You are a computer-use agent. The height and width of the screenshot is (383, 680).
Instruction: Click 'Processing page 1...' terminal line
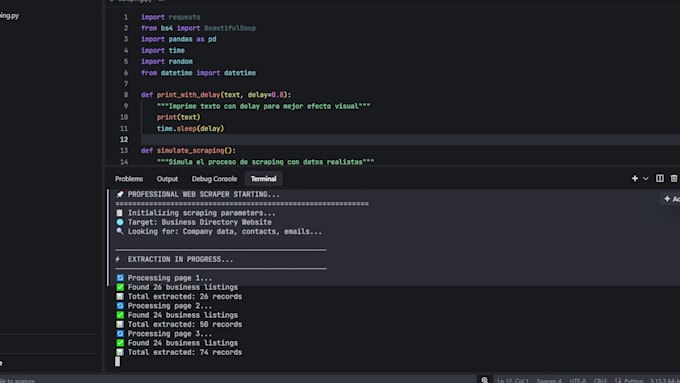(x=170, y=278)
